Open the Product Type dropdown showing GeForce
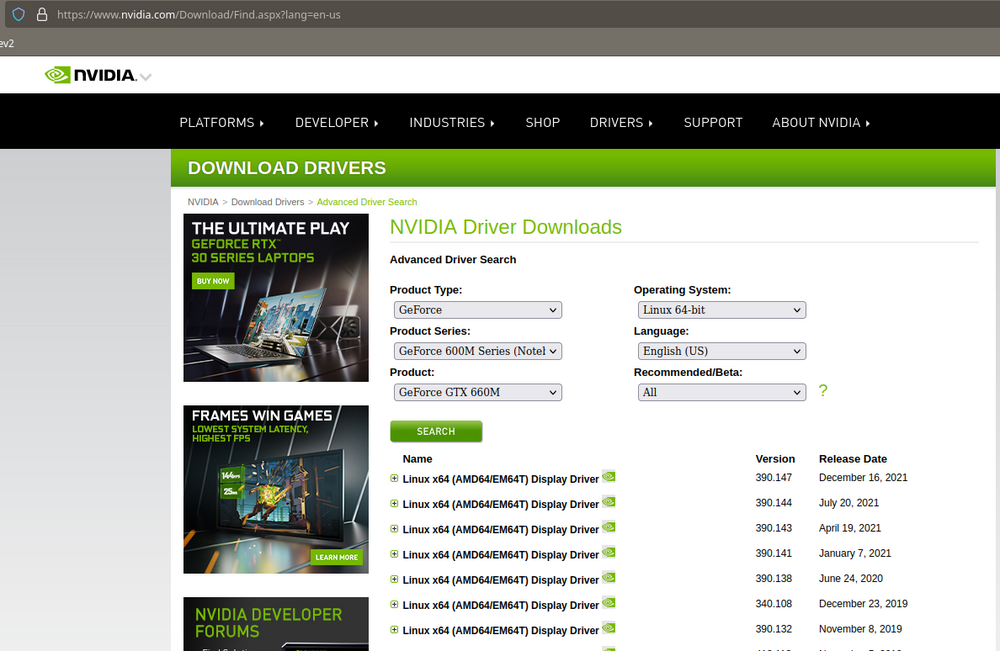 pos(478,310)
